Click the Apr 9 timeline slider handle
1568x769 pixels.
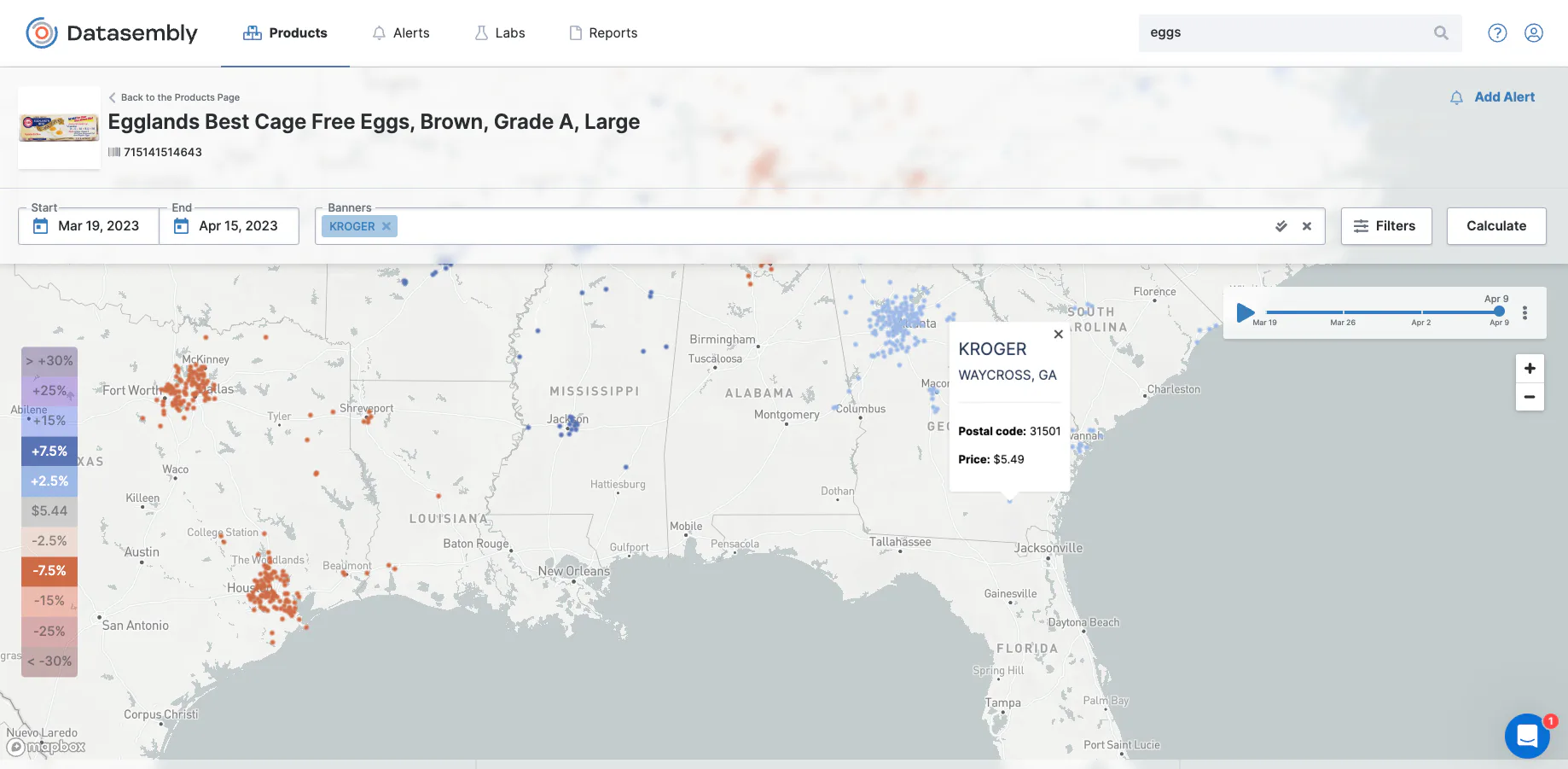1499,312
